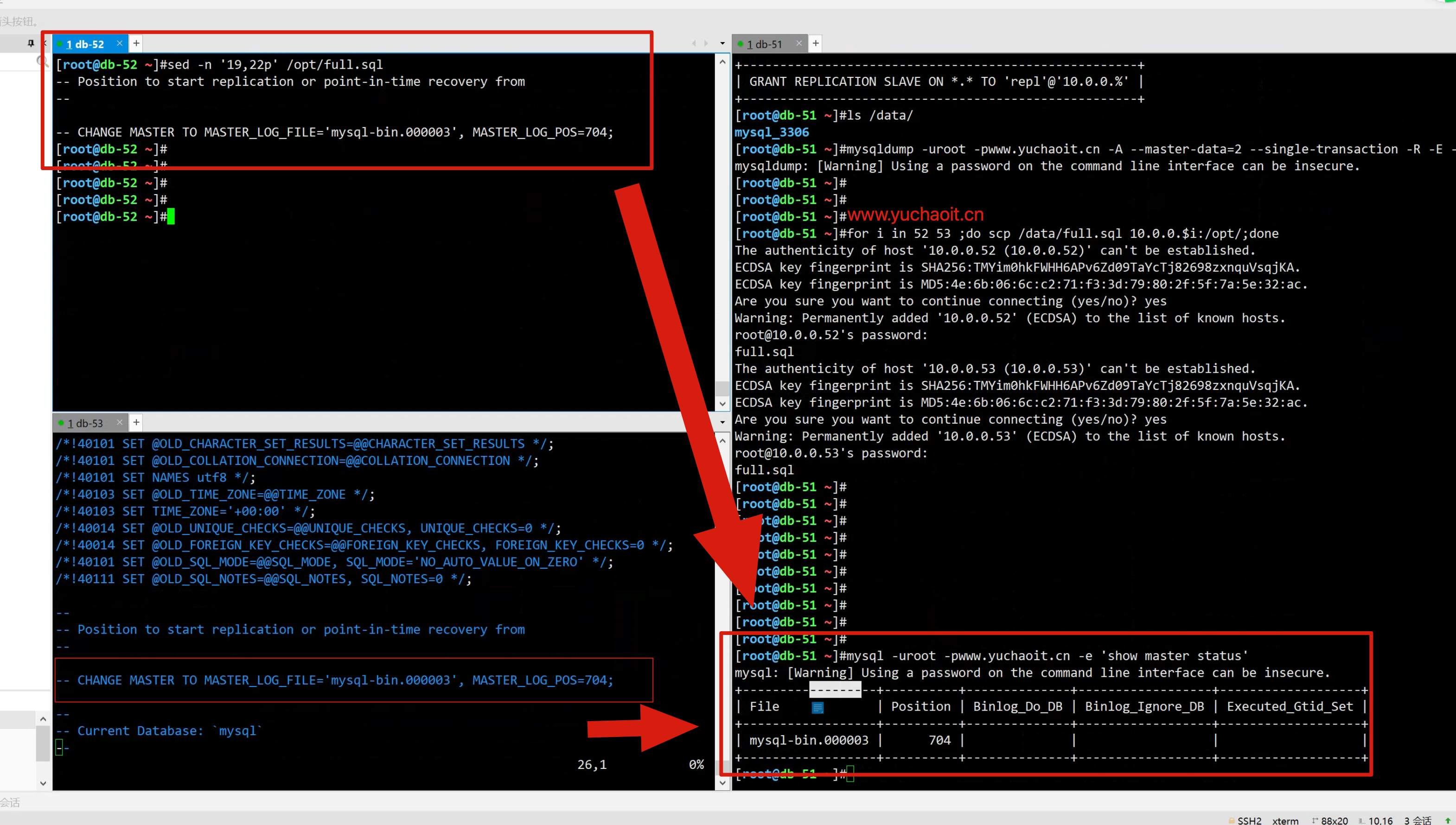Open tab list dropdown for db-53 pane
Image resolution: width=1456 pixels, height=825 pixels.
coord(722,422)
